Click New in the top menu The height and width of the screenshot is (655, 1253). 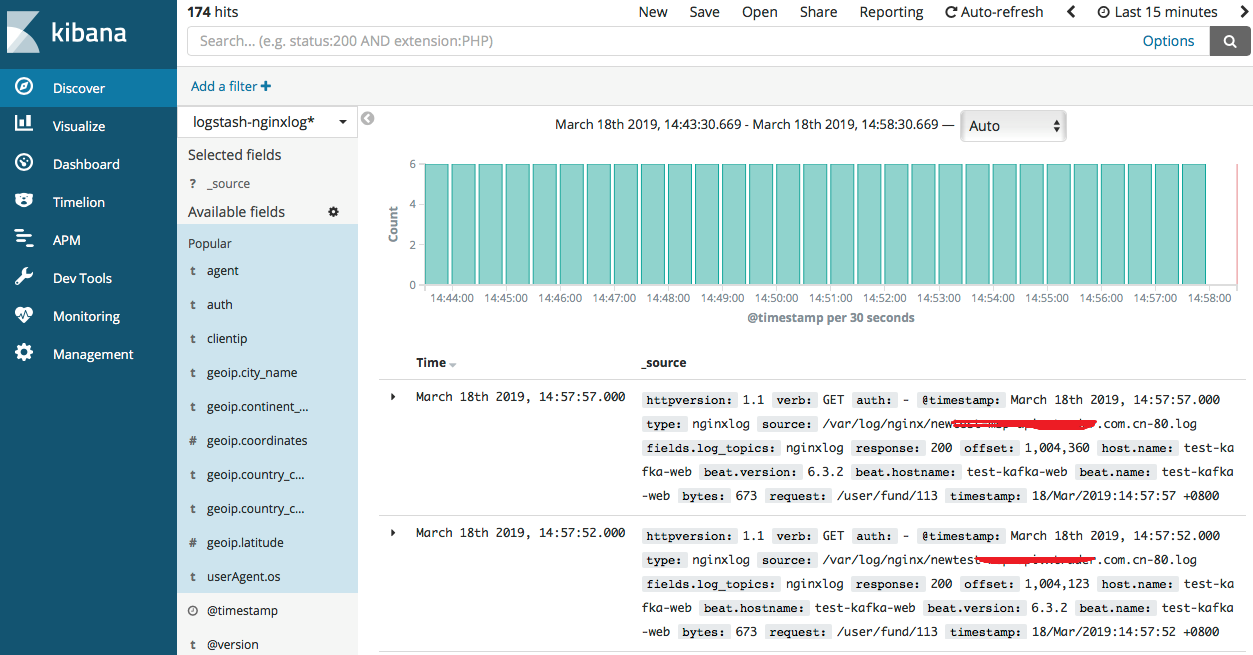click(653, 12)
